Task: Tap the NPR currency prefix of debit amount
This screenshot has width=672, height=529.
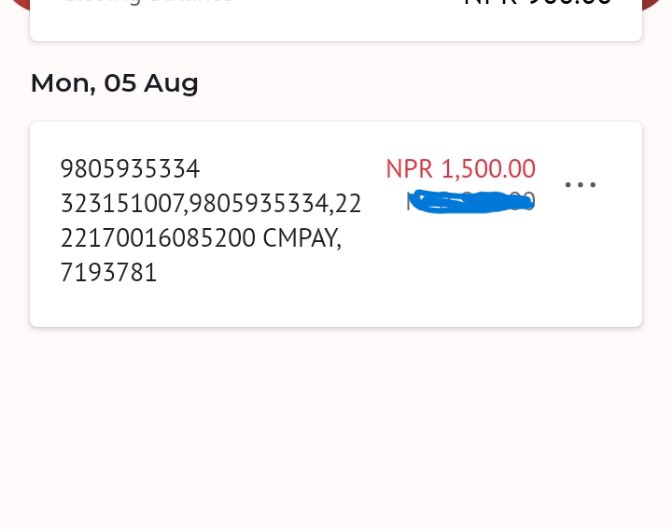Action: 409,169
